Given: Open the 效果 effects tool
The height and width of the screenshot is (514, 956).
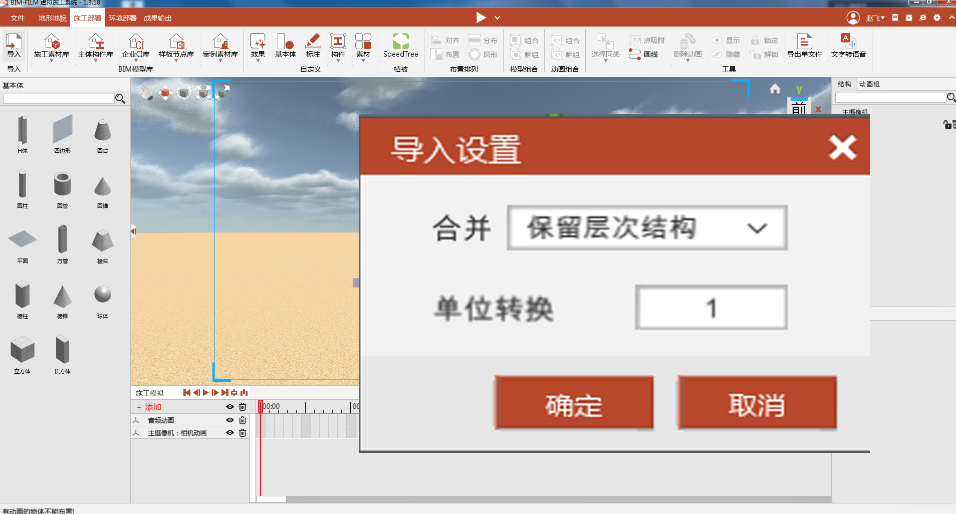Looking at the screenshot, I should tap(258, 46).
